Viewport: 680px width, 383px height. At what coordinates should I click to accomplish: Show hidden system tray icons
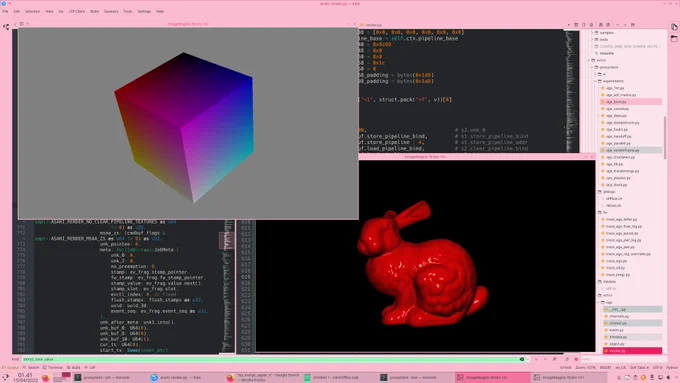pyautogui.click(x=676, y=378)
